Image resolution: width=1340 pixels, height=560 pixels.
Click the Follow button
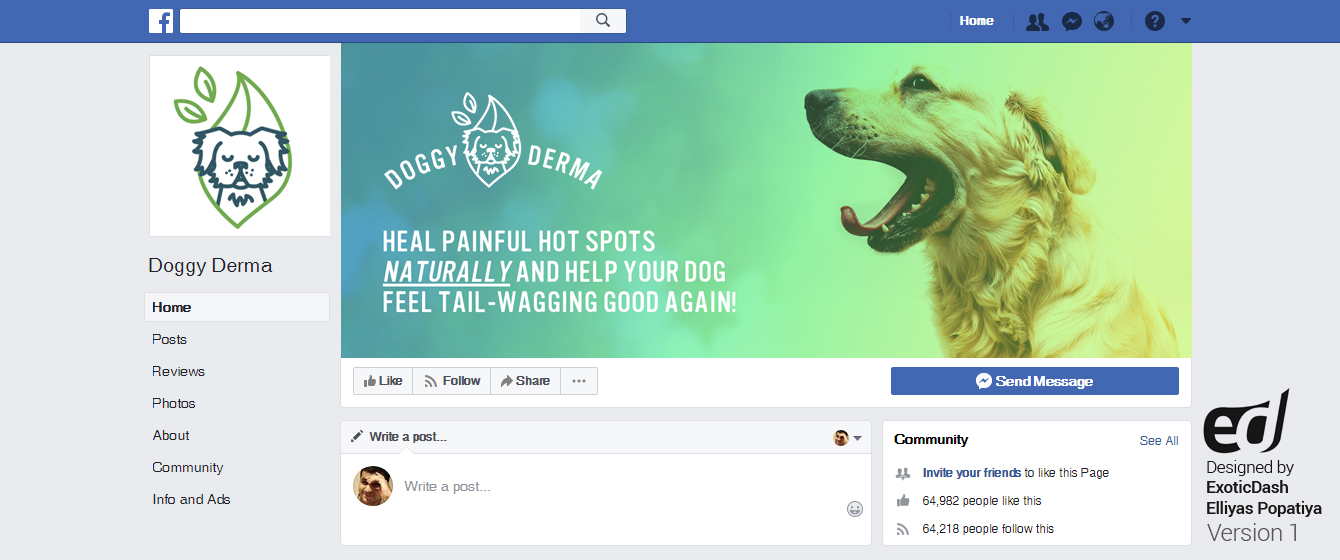(x=452, y=381)
